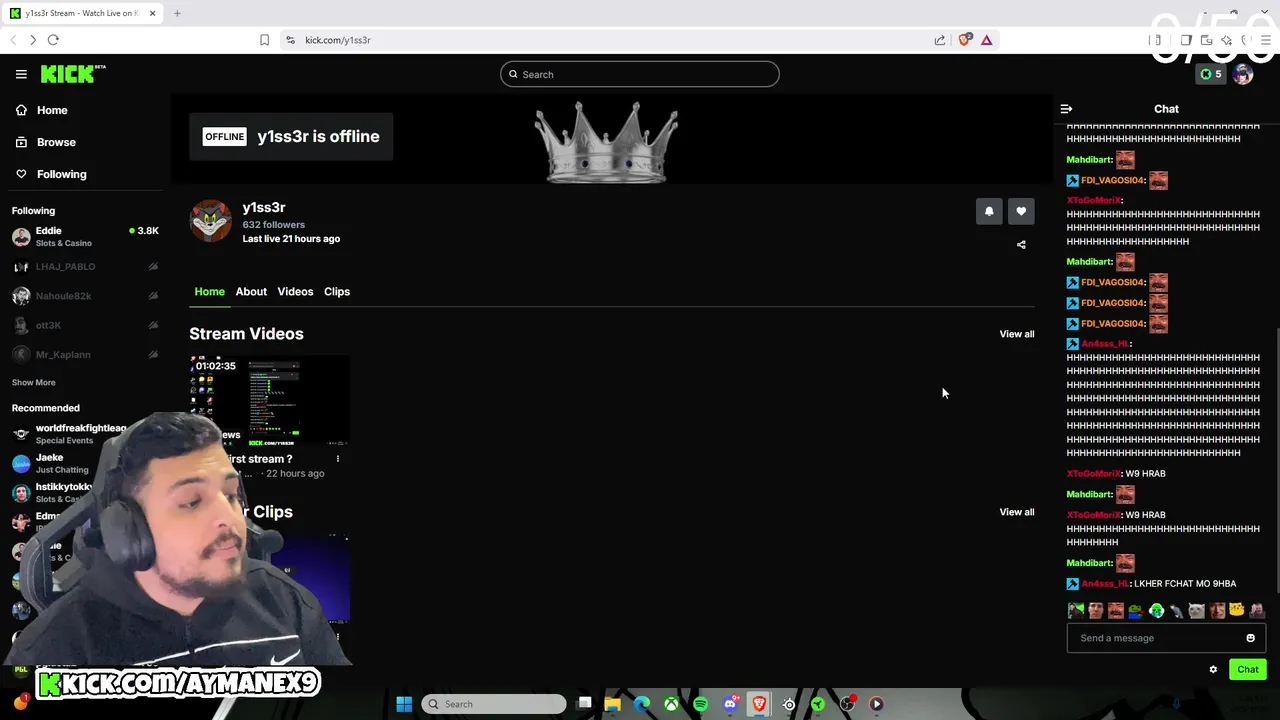This screenshot has width=1280, height=720.
Task: Open Brave Shields icon
Action: coord(964,40)
